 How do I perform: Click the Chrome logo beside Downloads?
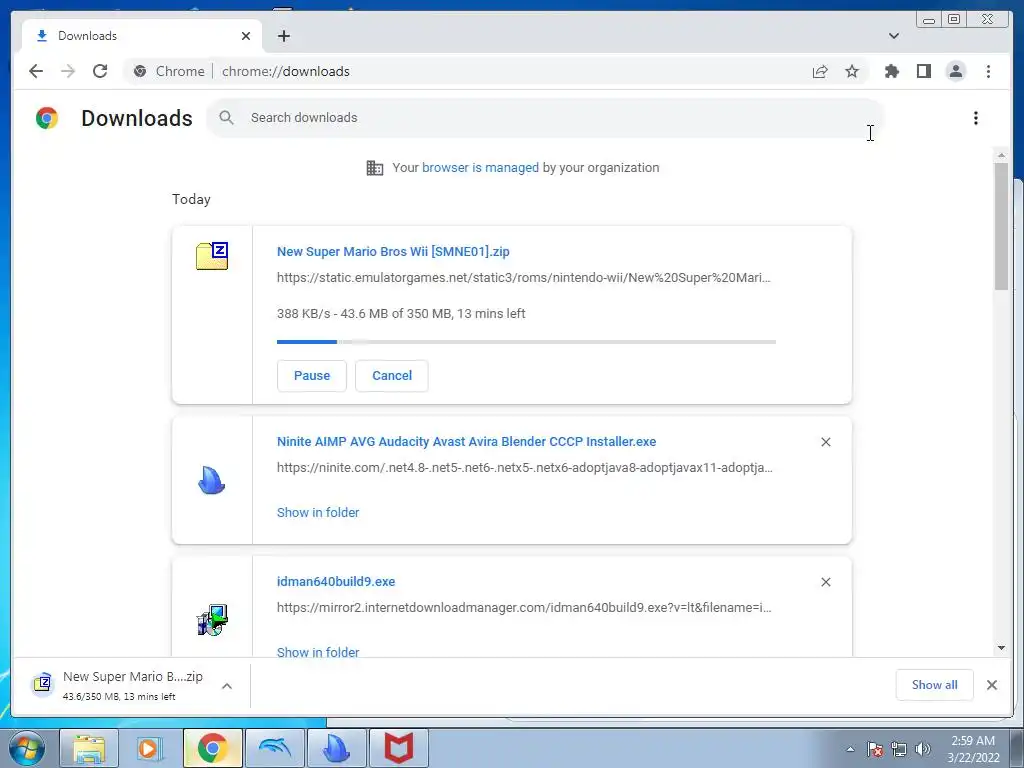tap(47, 118)
